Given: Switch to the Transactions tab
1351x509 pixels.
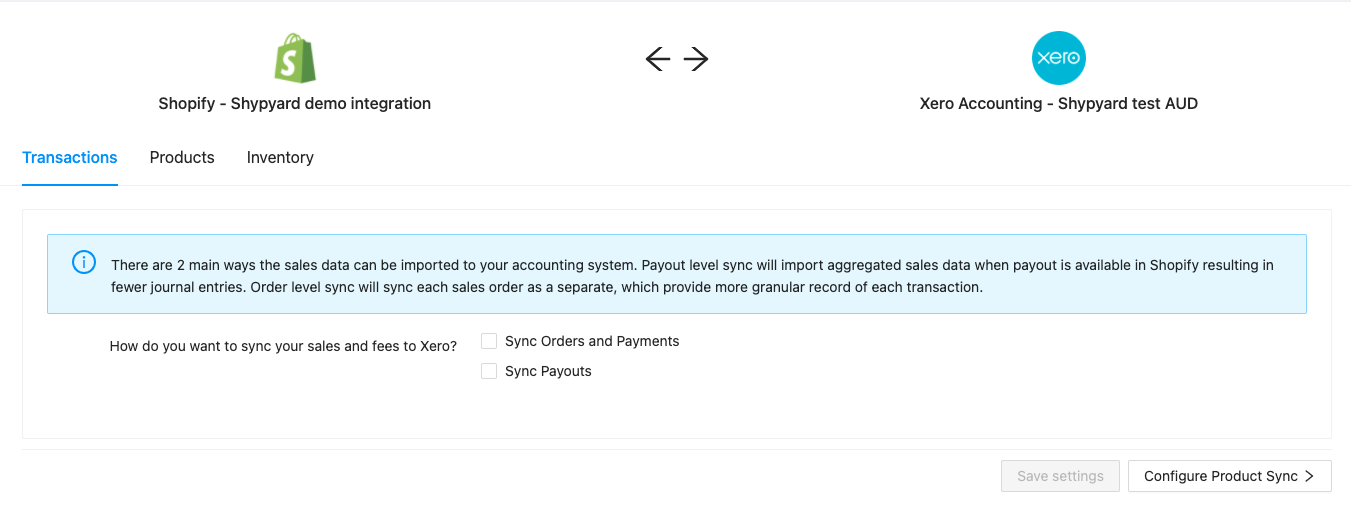Looking at the screenshot, I should (70, 158).
